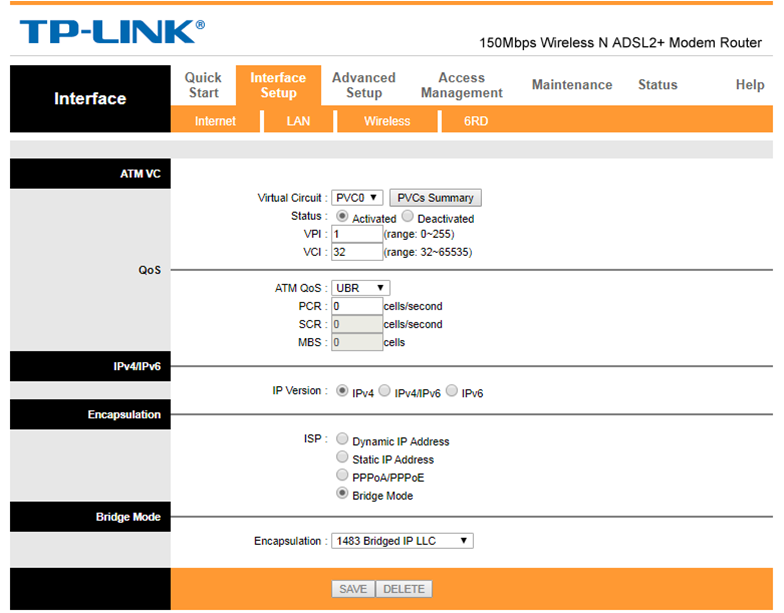
Task: Choose the PPPoA/PPPoE ISP option
Action: pyautogui.click(x=343, y=476)
